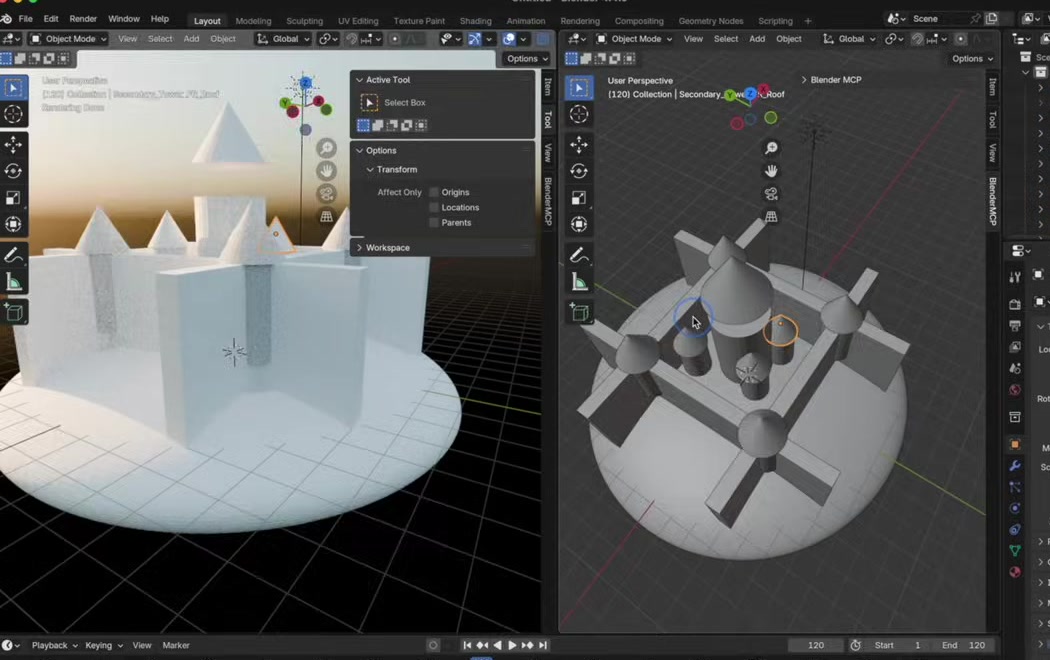Click the viewport zoom magnifier icon

[326, 147]
